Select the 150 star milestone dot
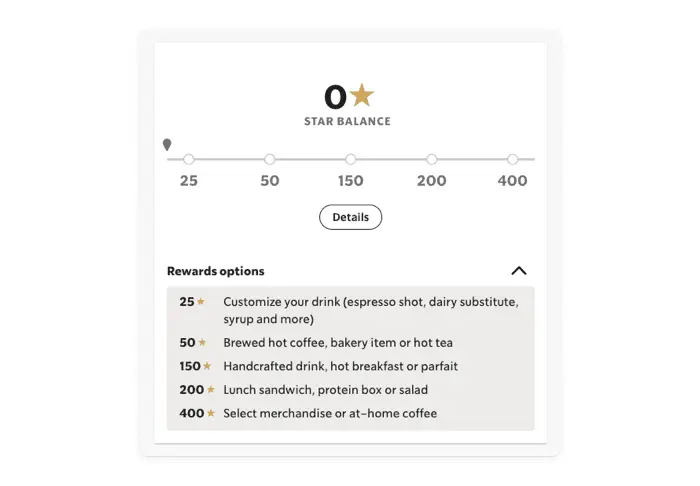This screenshot has height=486, width=700. click(351, 159)
